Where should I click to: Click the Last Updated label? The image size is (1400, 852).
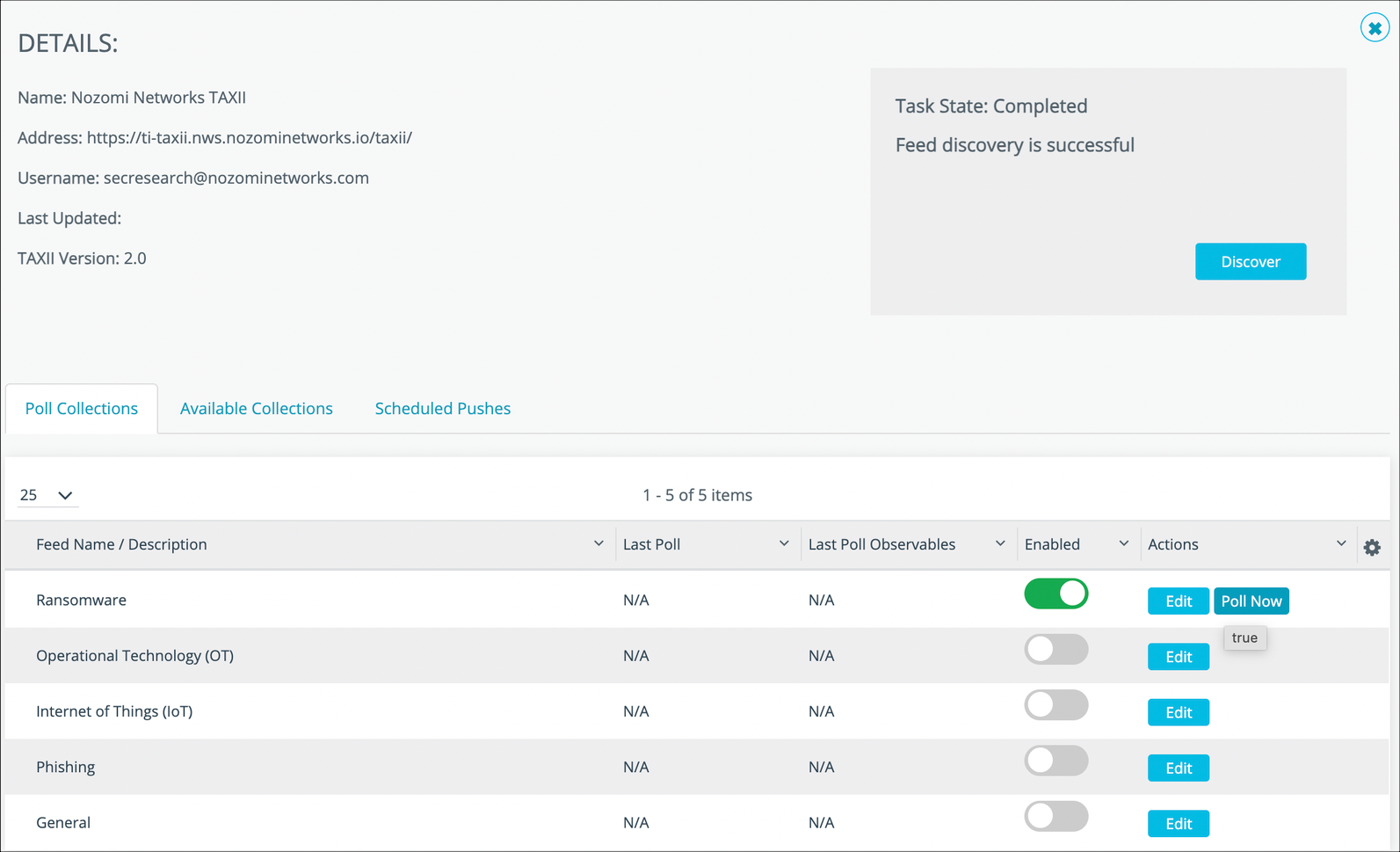(69, 218)
